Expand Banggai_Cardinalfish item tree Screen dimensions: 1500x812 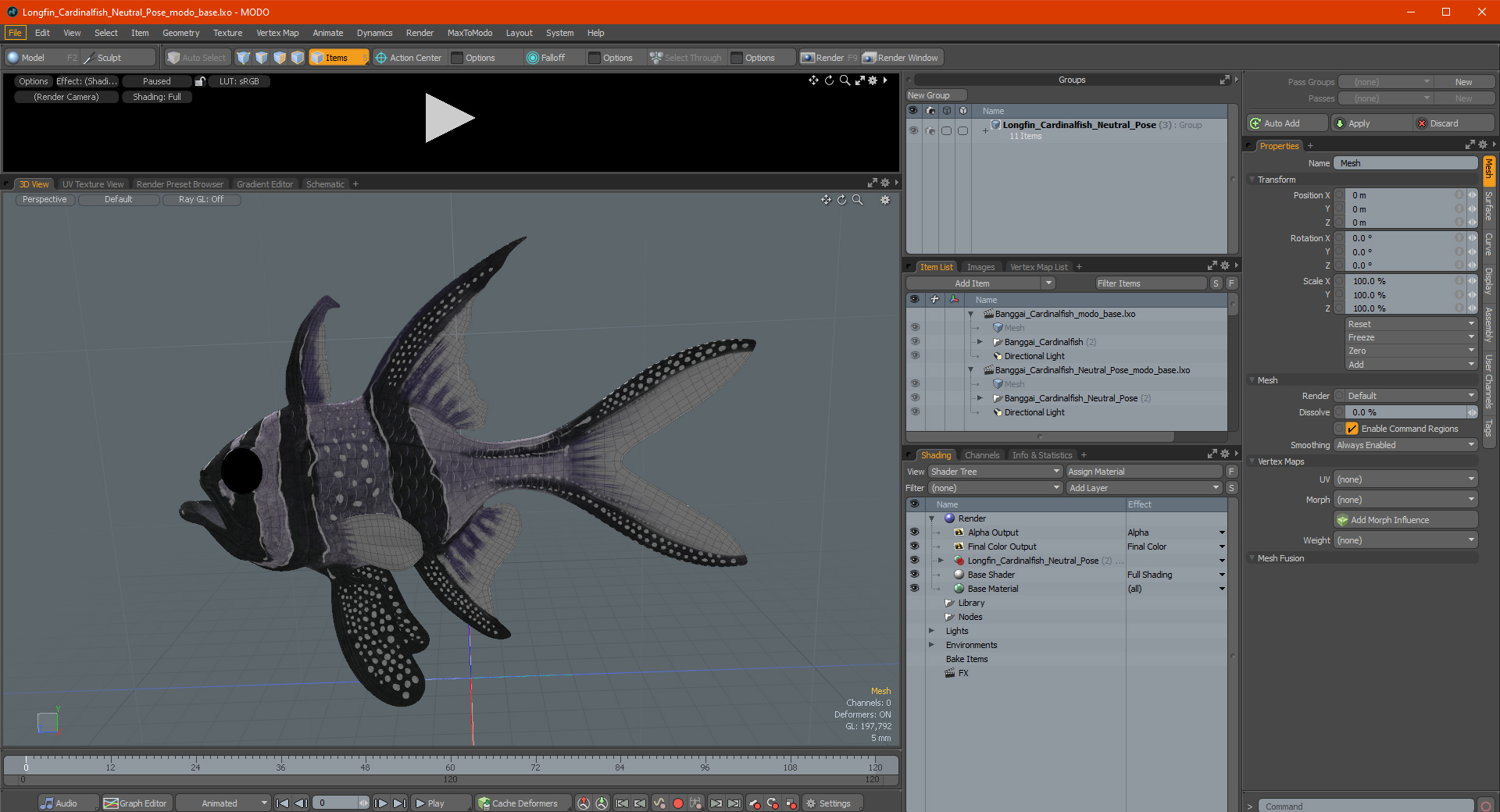[980, 342]
